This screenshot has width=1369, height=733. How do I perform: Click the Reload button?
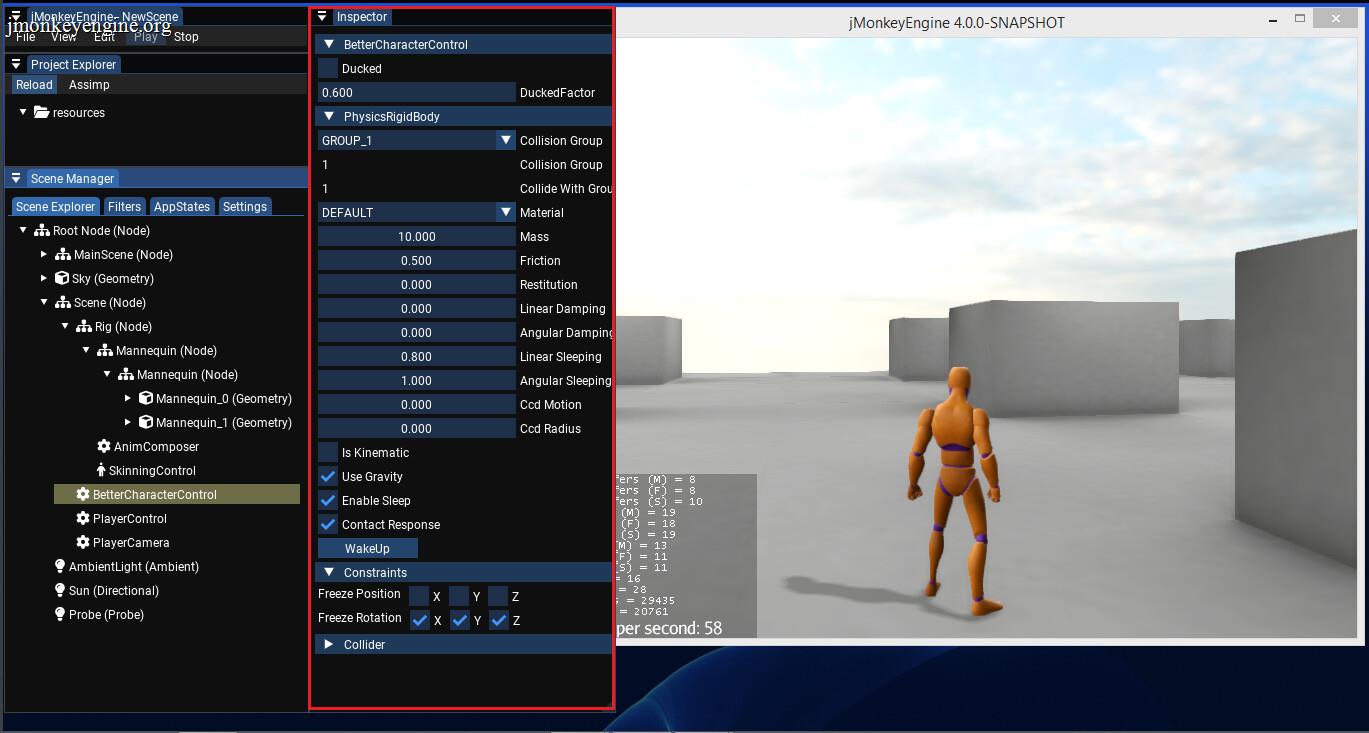pos(34,85)
